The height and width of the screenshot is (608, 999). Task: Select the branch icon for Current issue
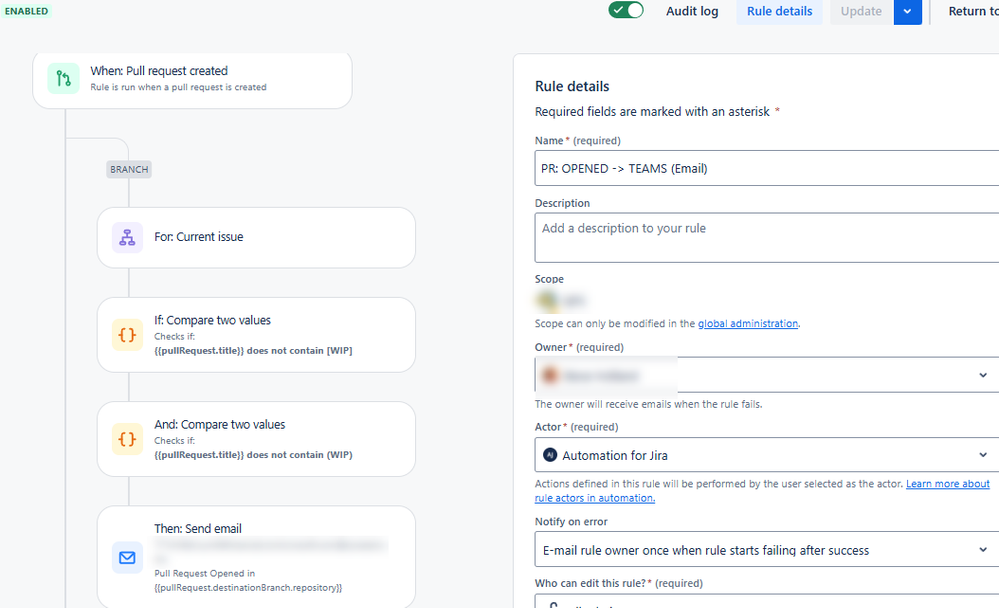click(x=127, y=238)
